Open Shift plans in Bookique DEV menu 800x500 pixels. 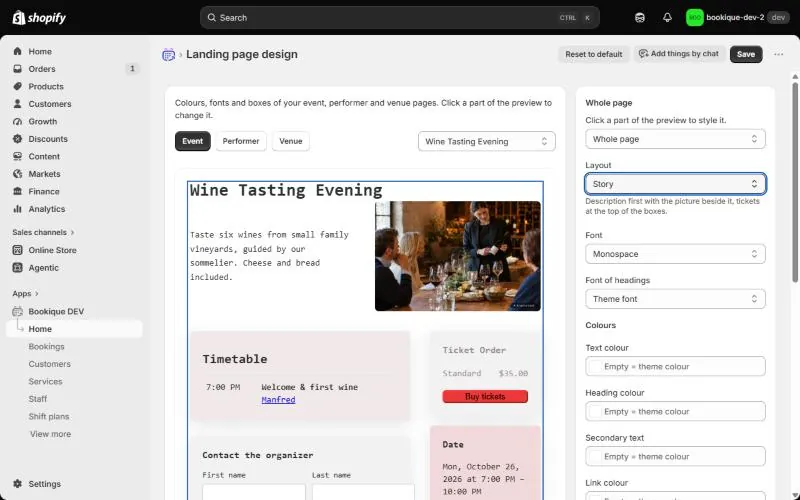coord(48,416)
